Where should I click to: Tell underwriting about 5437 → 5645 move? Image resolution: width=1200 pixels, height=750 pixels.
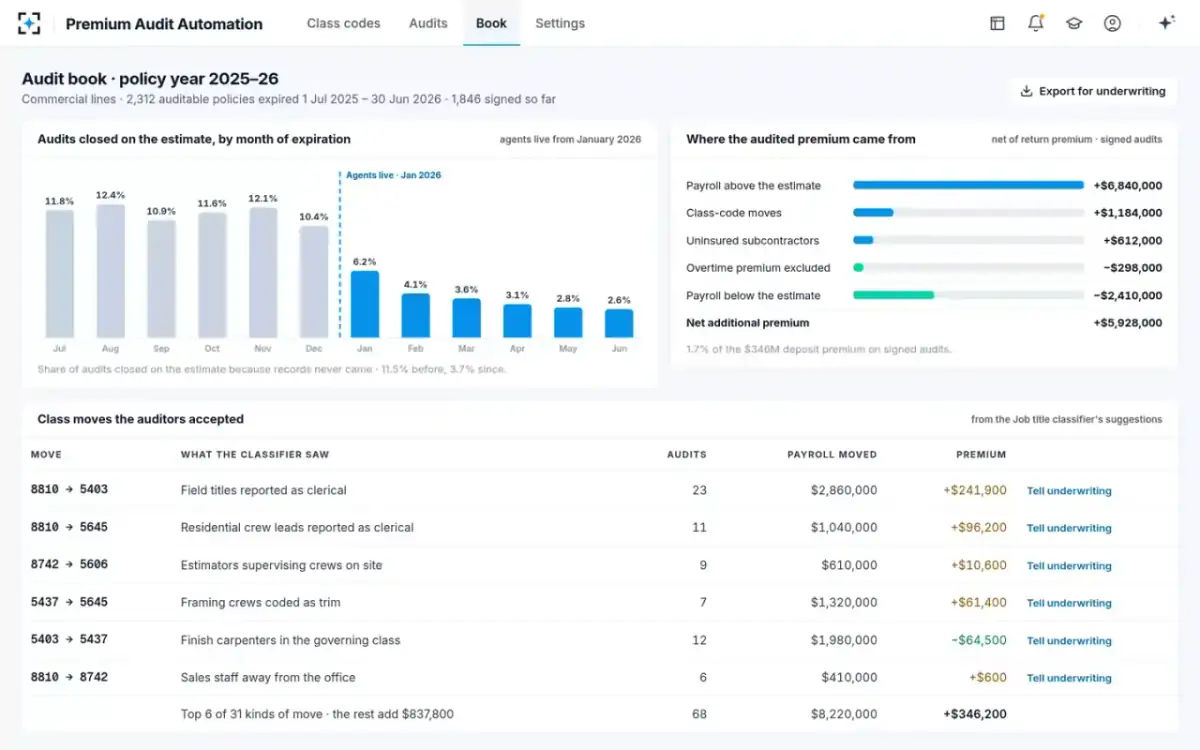(1069, 603)
